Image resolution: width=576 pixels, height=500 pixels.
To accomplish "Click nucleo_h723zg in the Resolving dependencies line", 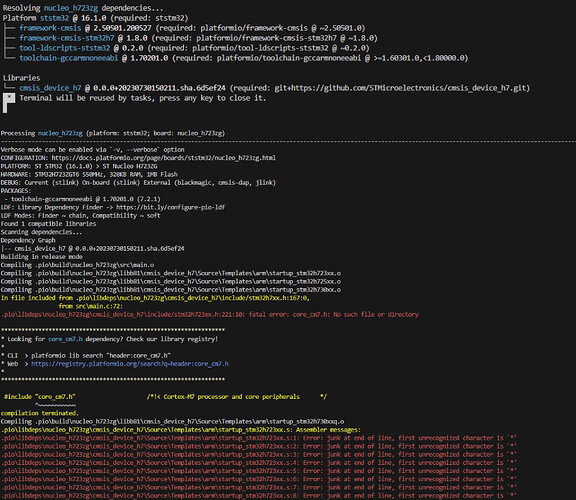I will point(71,8).
